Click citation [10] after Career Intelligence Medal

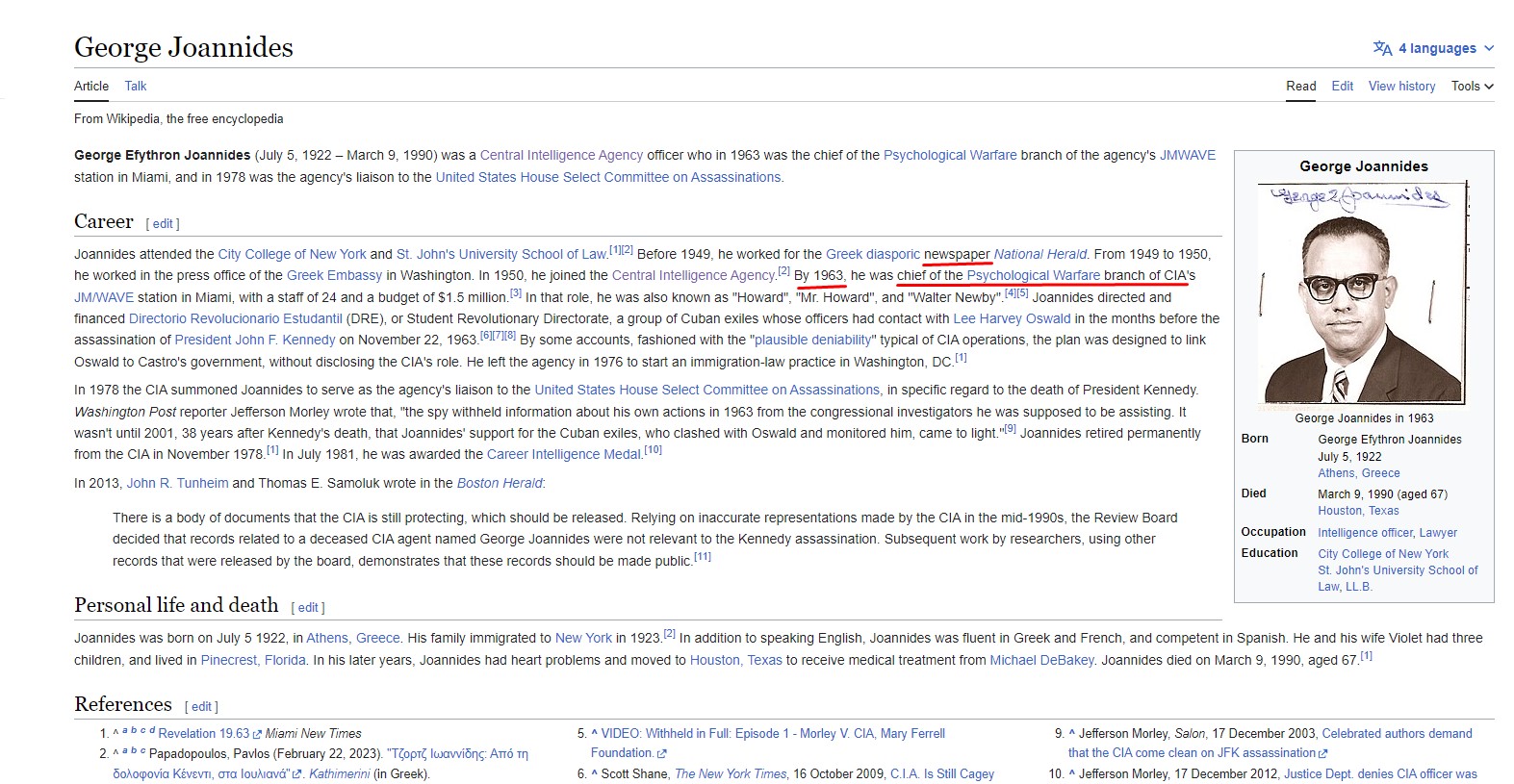point(653,450)
